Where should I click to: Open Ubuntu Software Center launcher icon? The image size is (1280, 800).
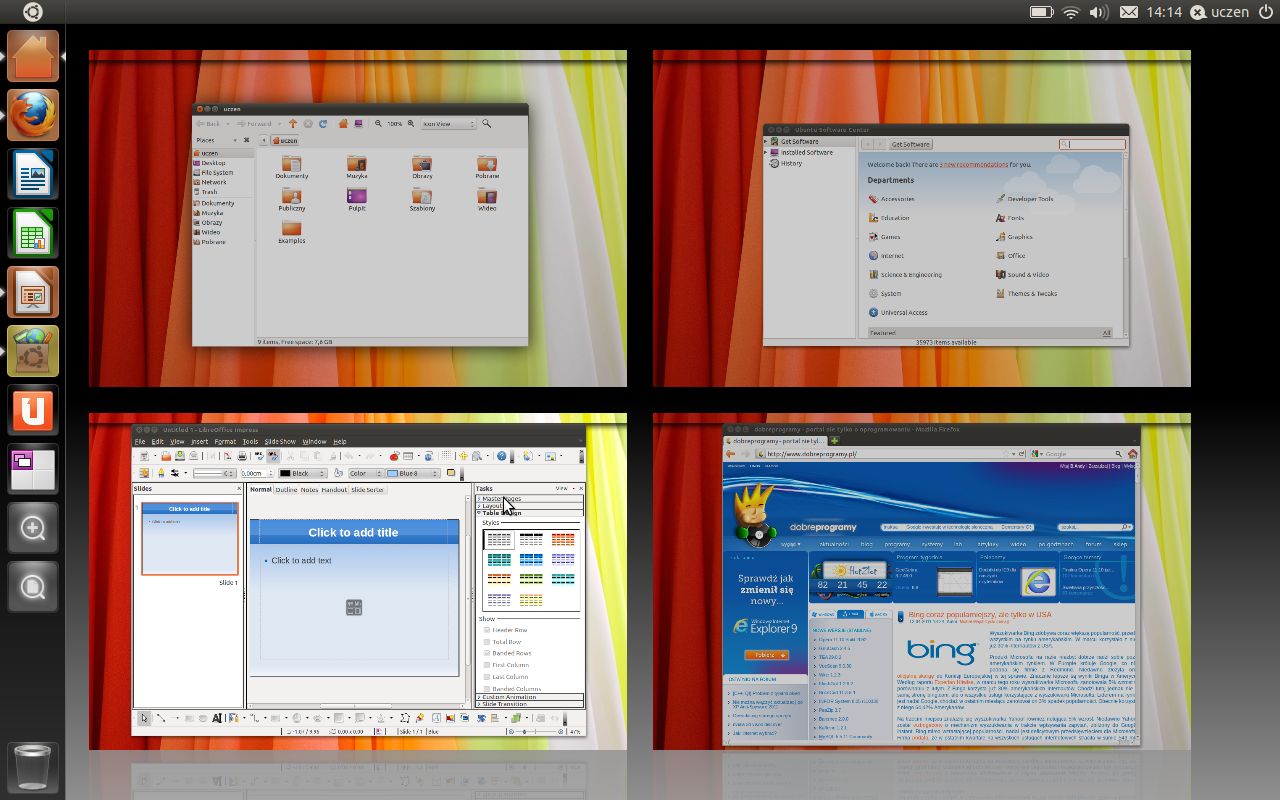[x=33, y=351]
